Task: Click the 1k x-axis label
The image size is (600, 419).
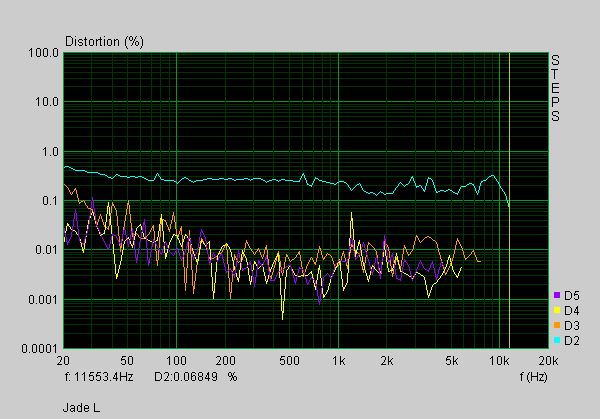Action: tap(338, 361)
